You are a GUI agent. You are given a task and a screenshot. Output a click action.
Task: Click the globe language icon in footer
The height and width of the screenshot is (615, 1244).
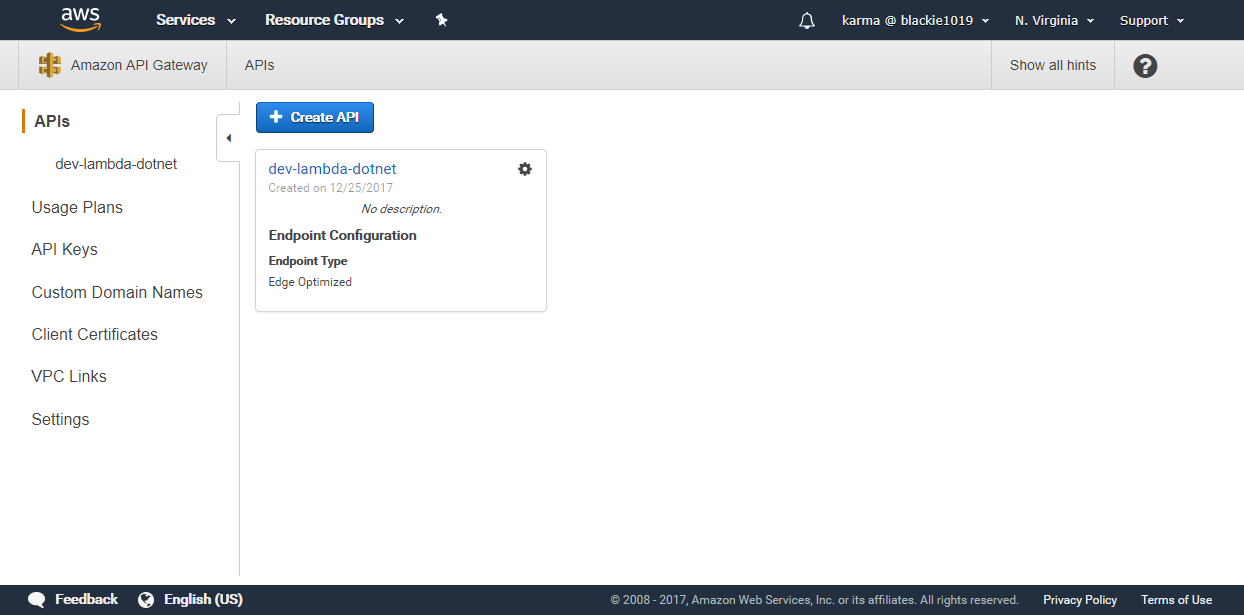146,600
